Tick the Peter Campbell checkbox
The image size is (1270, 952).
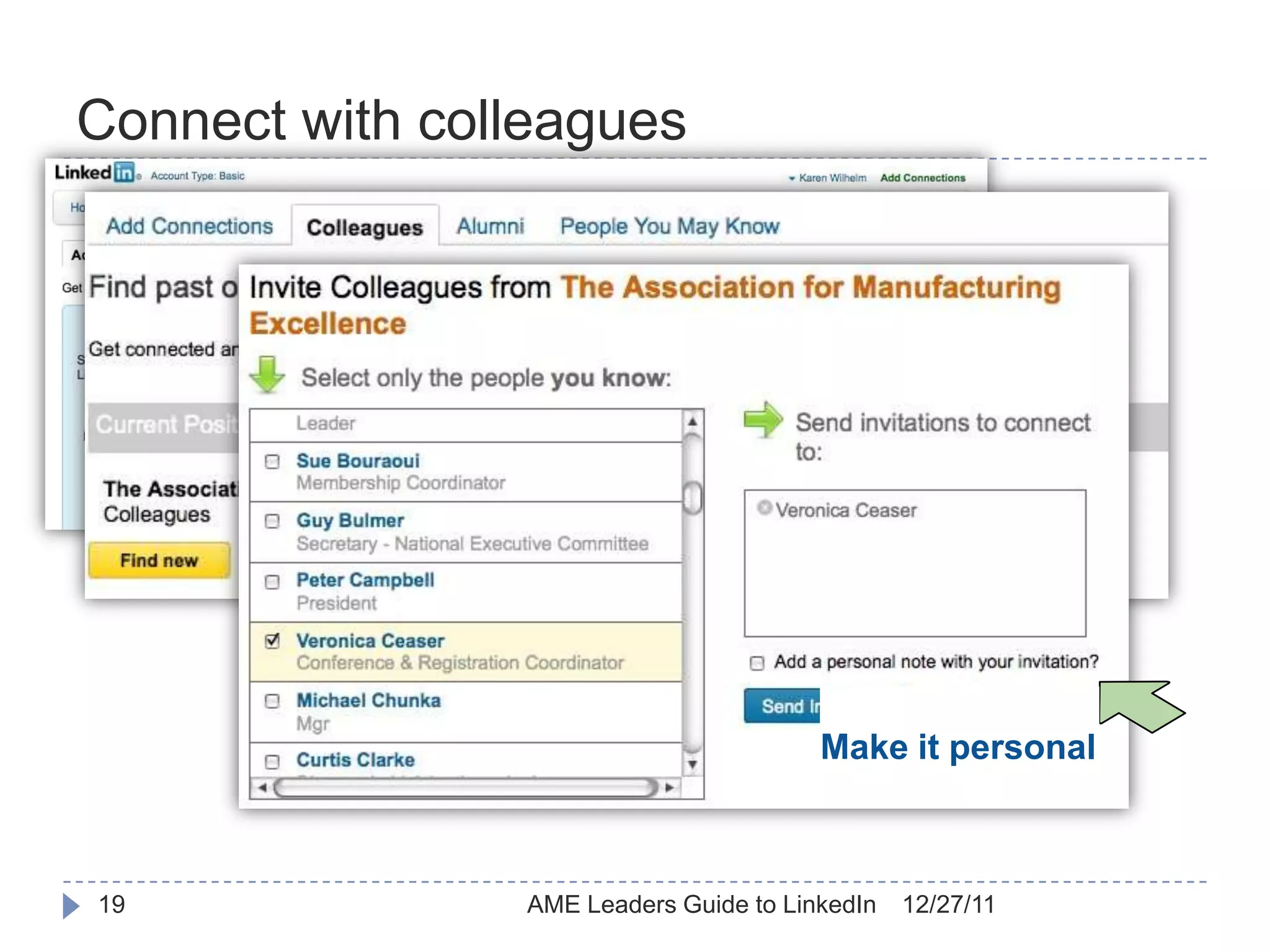pos(272,582)
